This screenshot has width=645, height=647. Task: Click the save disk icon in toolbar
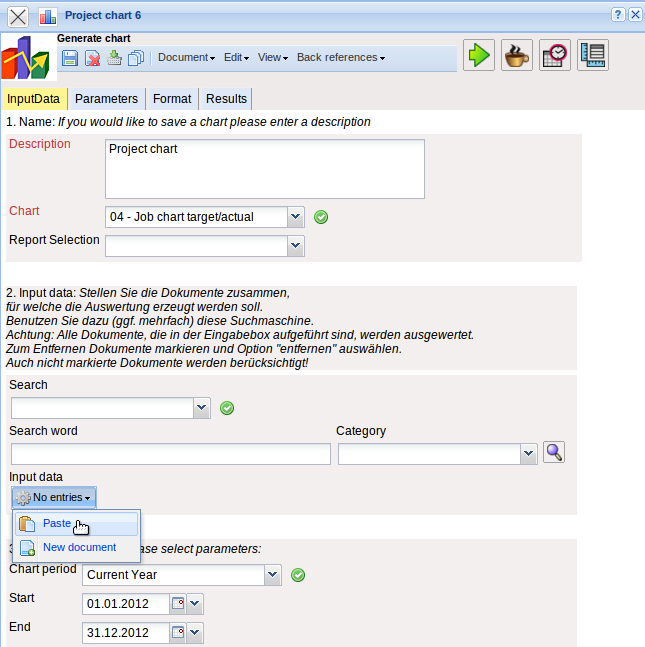coord(70,58)
